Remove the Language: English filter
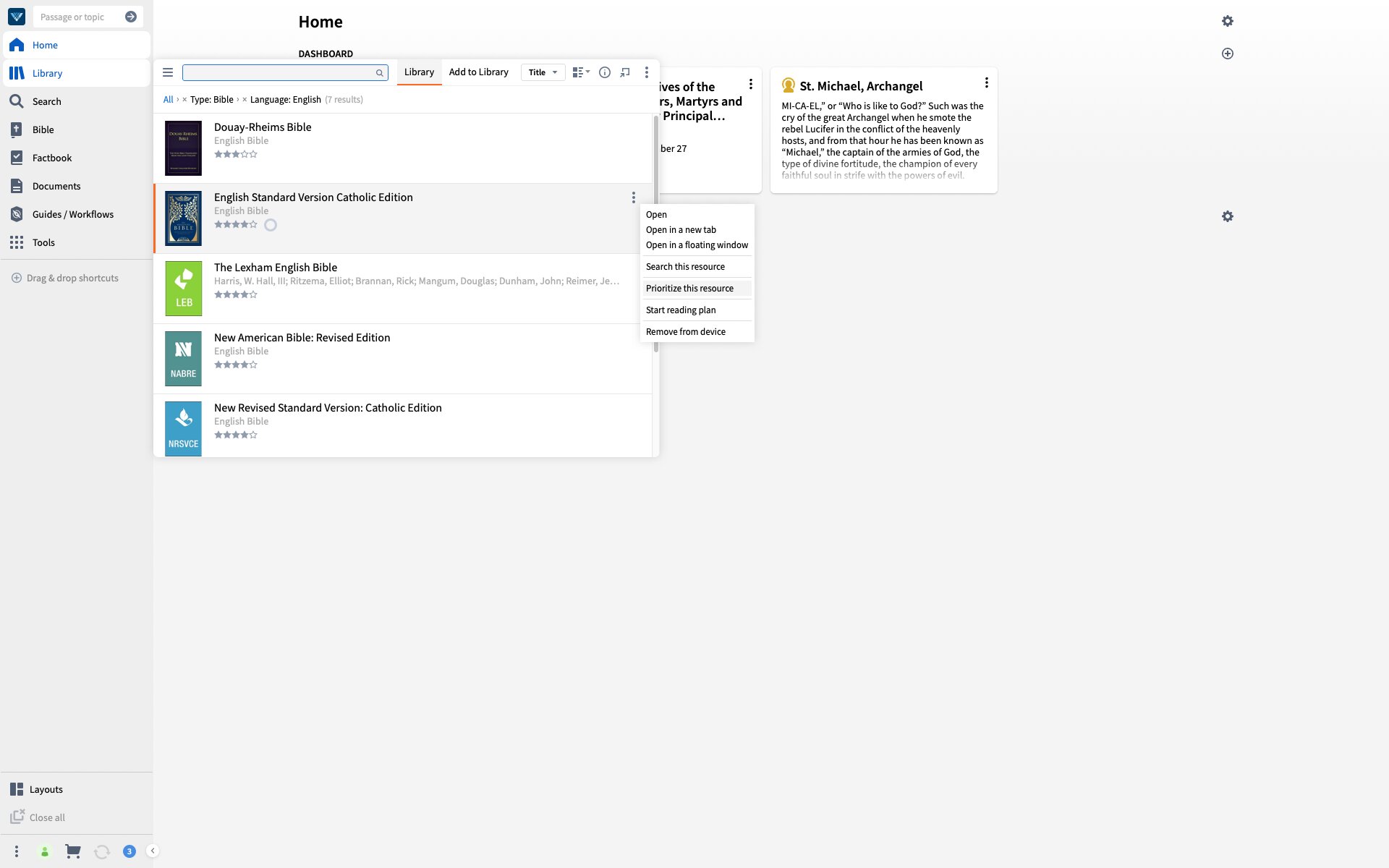This screenshot has height=868, width=1389. pyautogui.click(x=245, y=100)
